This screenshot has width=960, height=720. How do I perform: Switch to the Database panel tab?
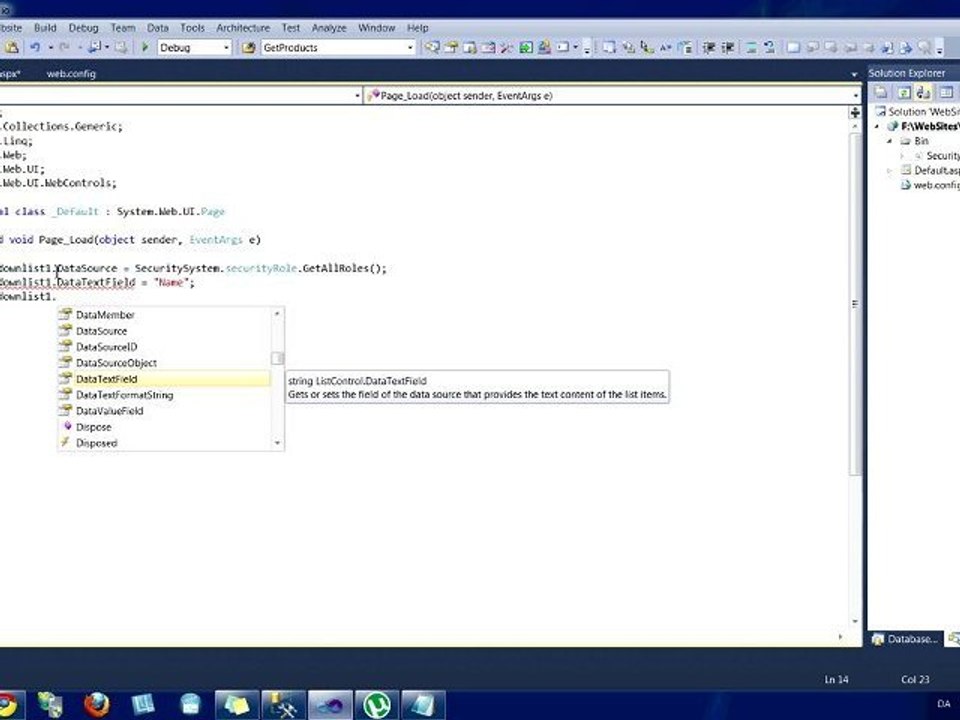[x=906, y=639]
